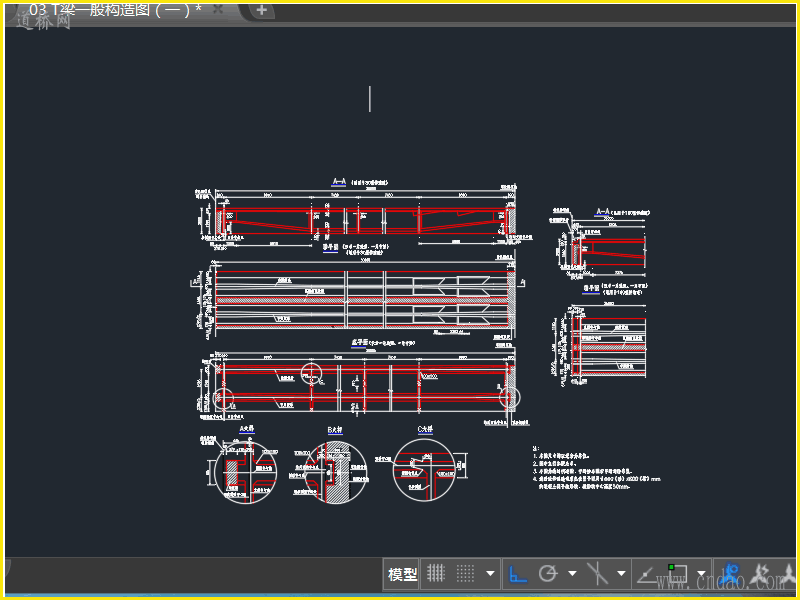Click the A大样 detail circle drawing
800x600 pixels.
click(244, 471)
